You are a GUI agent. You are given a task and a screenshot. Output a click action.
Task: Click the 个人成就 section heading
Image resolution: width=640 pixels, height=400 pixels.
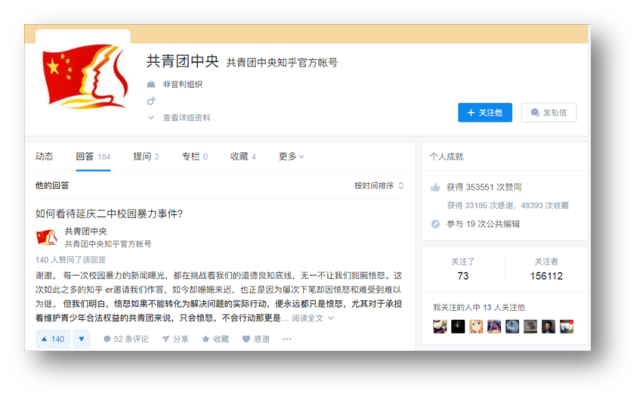(447, 156)
